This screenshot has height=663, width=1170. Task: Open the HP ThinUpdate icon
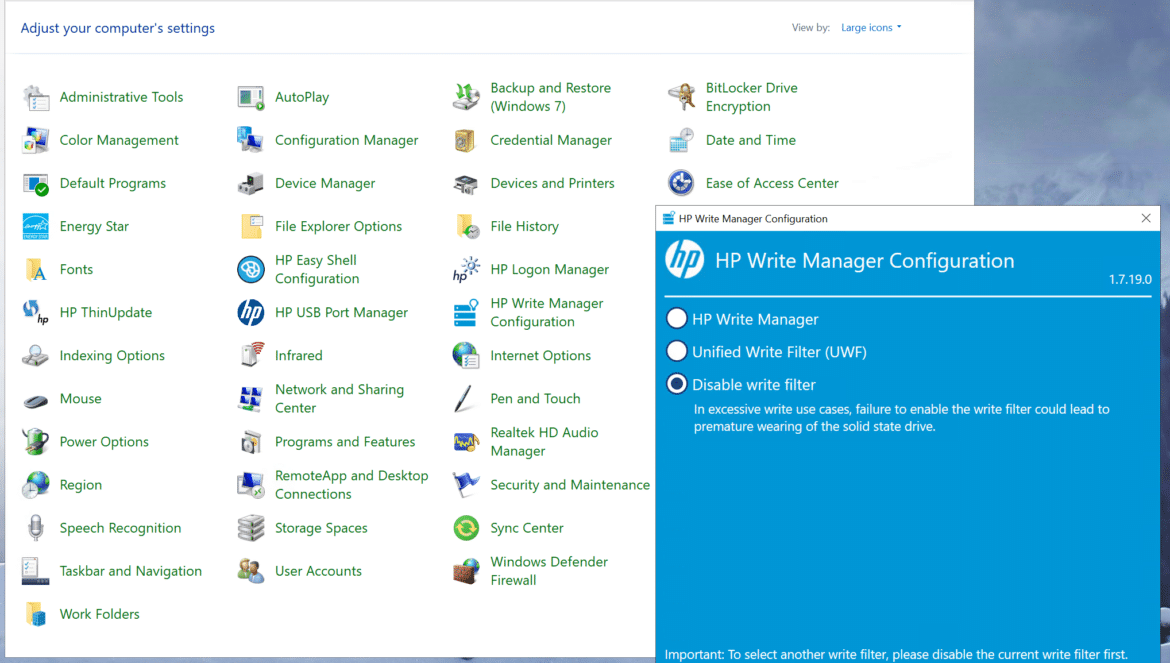coord(36,312)
